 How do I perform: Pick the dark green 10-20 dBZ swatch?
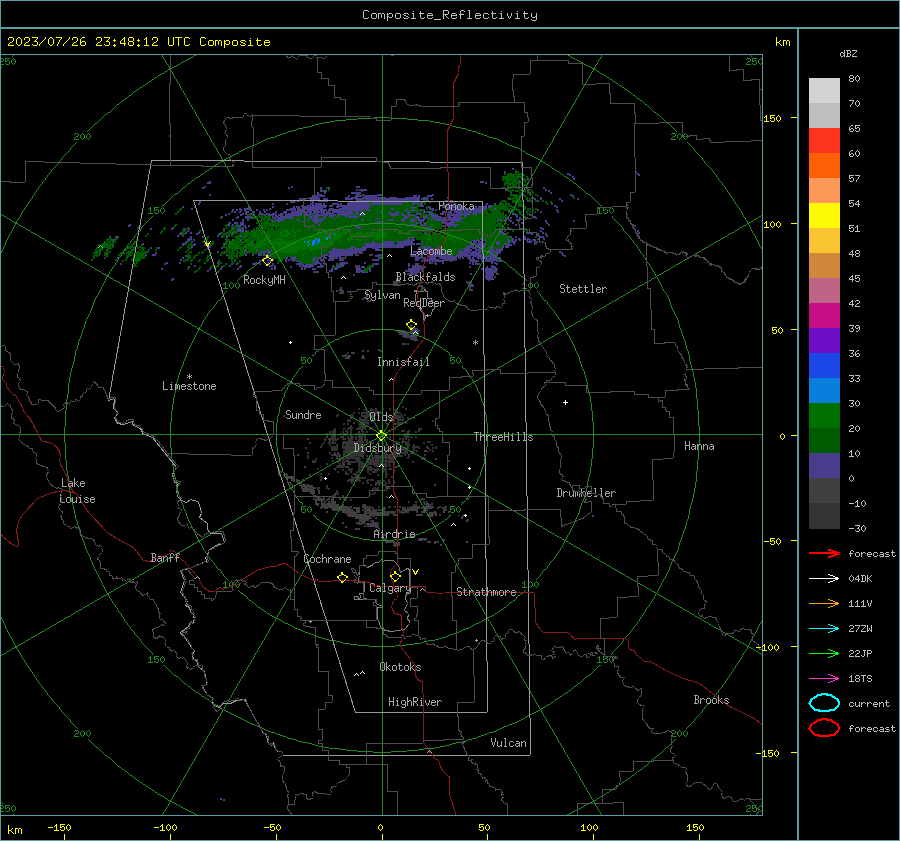pyautogui.click(x=824, y=441)
